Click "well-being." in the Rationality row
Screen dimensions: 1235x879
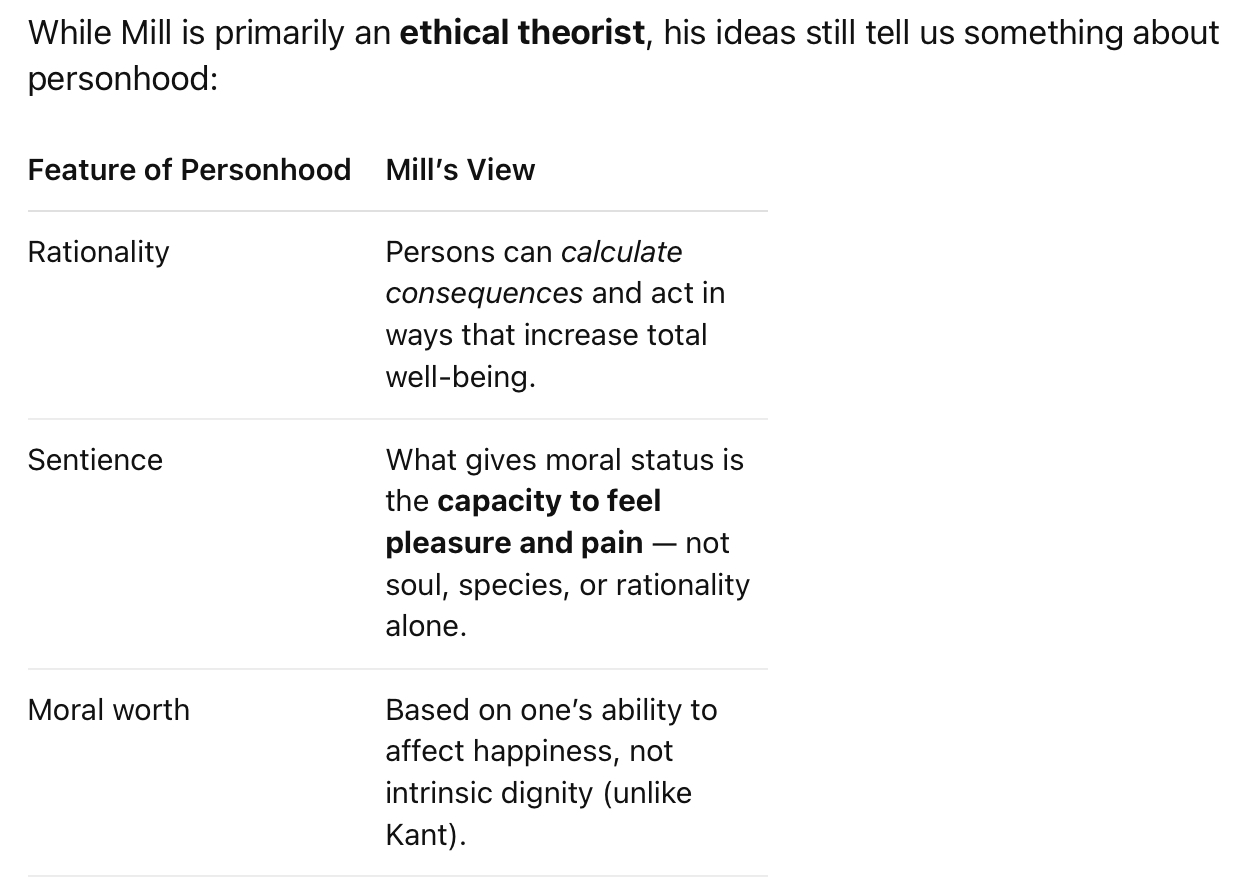461,377
